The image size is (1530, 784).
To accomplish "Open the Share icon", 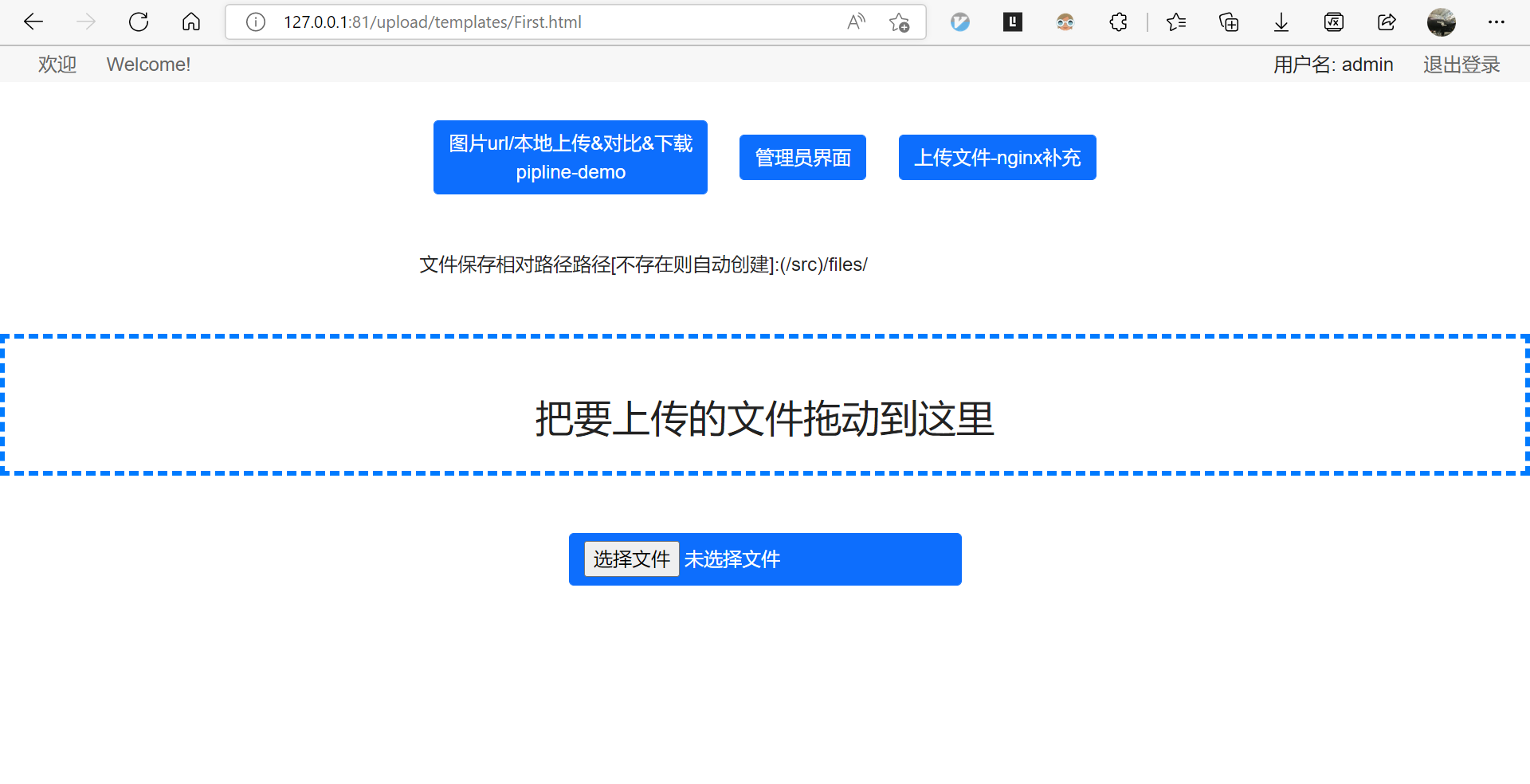I will [x=1387, y=22].
